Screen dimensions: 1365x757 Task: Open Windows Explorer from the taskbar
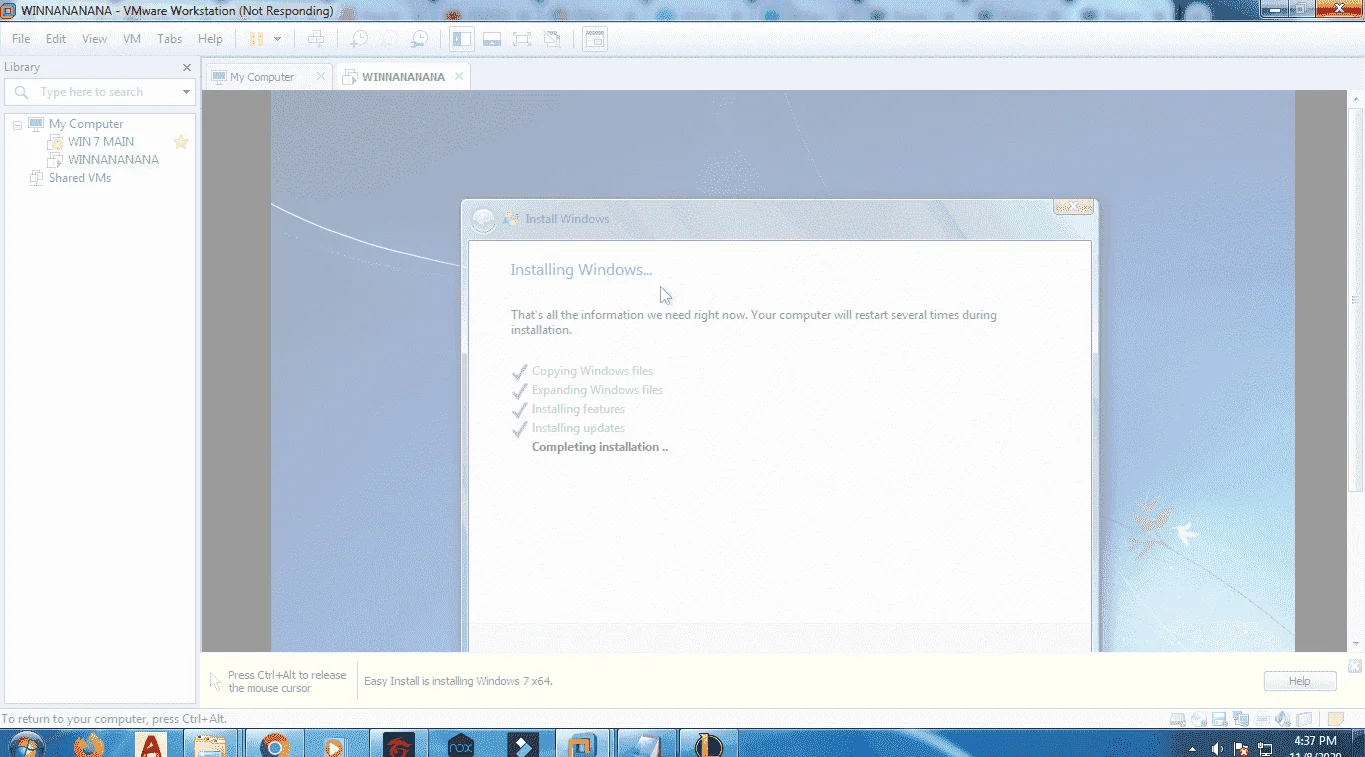(x=211, y=745)
